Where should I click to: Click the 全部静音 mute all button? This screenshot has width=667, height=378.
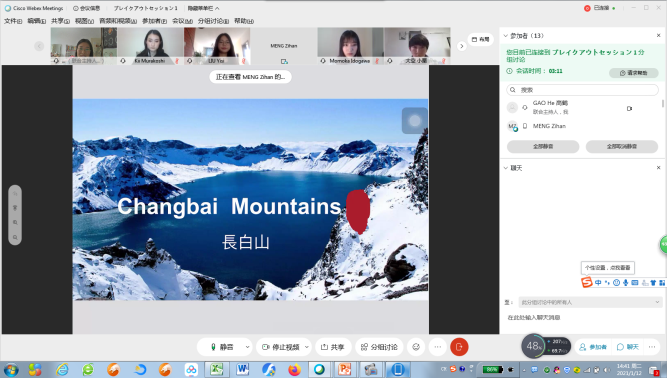(x=543, y=146)
